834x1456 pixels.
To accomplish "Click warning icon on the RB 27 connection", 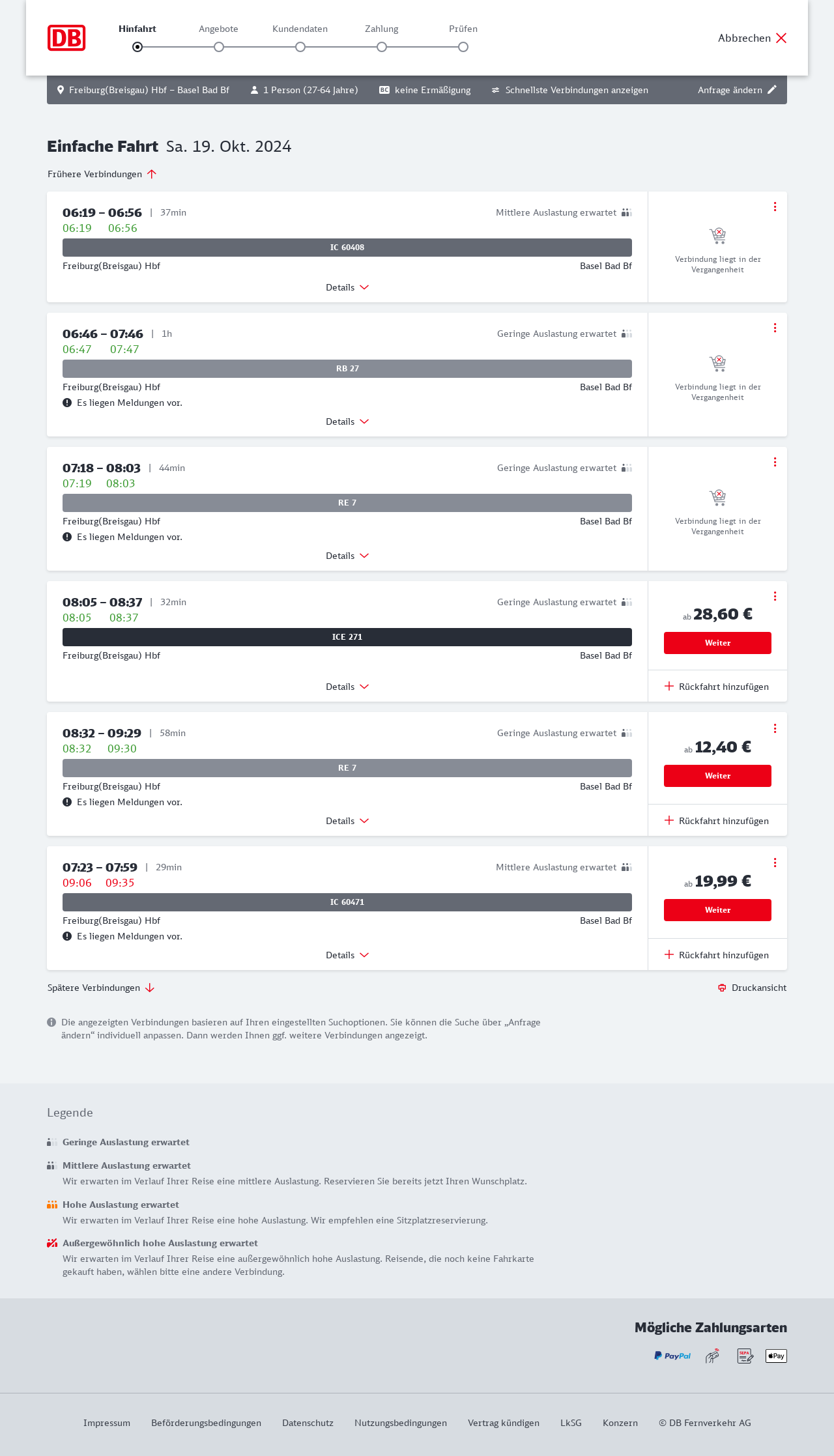I will click(67, 403).
